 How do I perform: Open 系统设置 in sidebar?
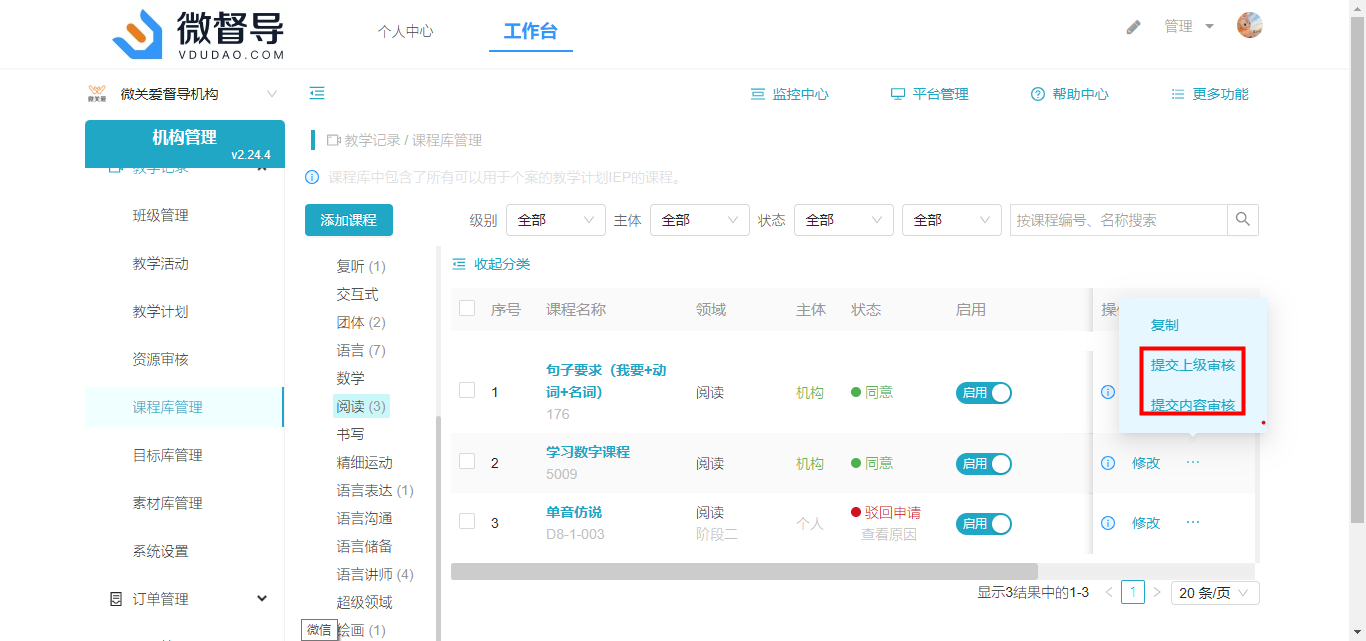(x=160, y=551)
